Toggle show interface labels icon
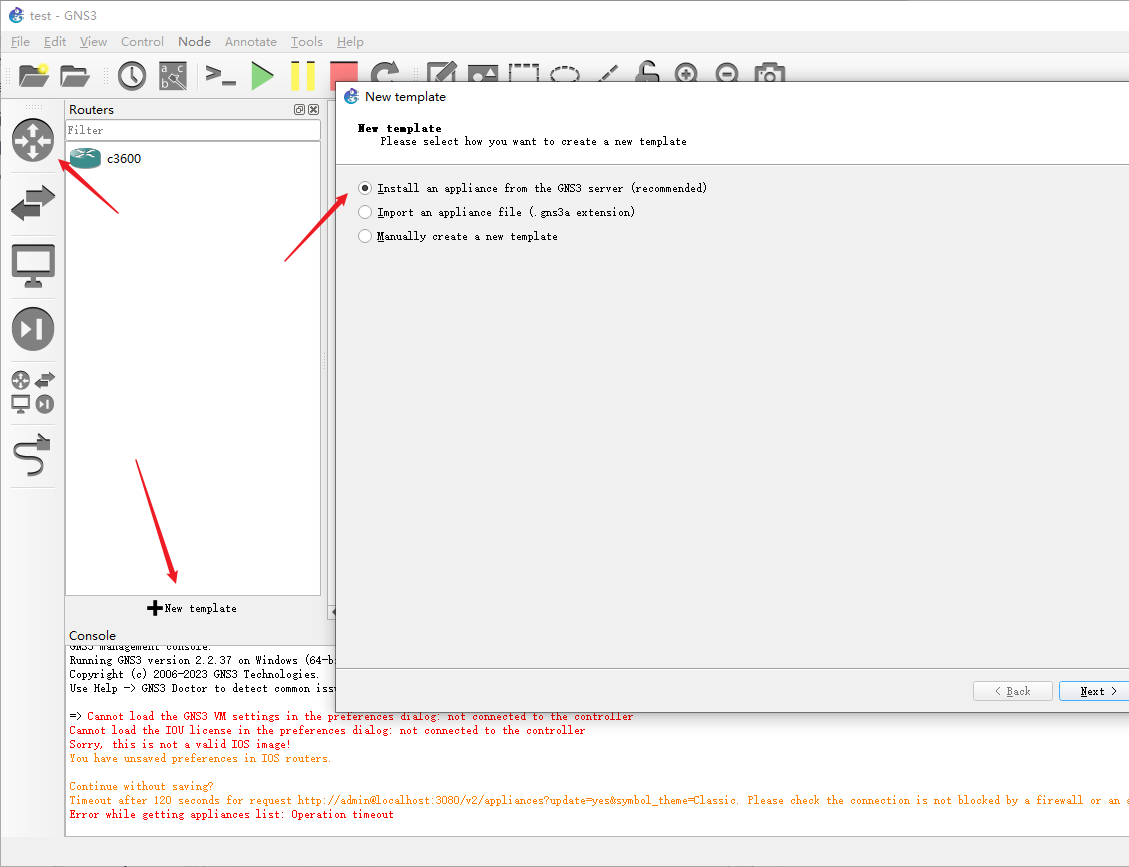This screenshot has height=867, width=1129. (173, 76)
